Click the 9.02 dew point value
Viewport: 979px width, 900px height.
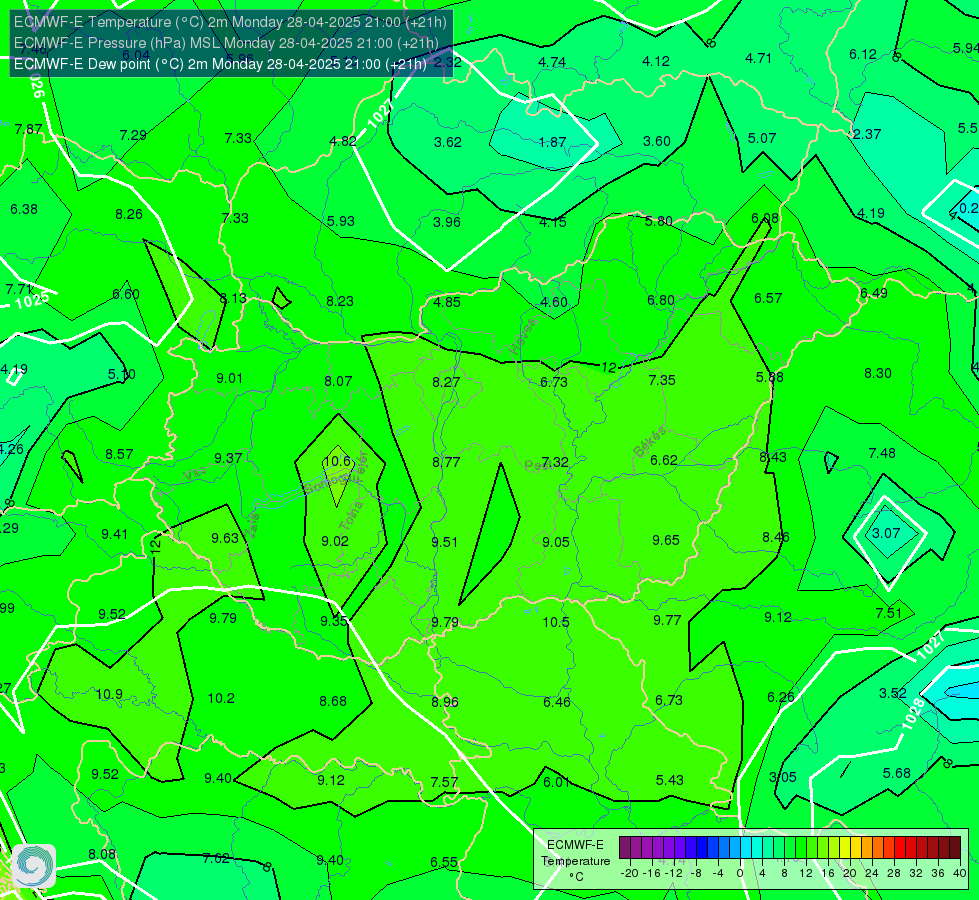[x=335, y=541]
